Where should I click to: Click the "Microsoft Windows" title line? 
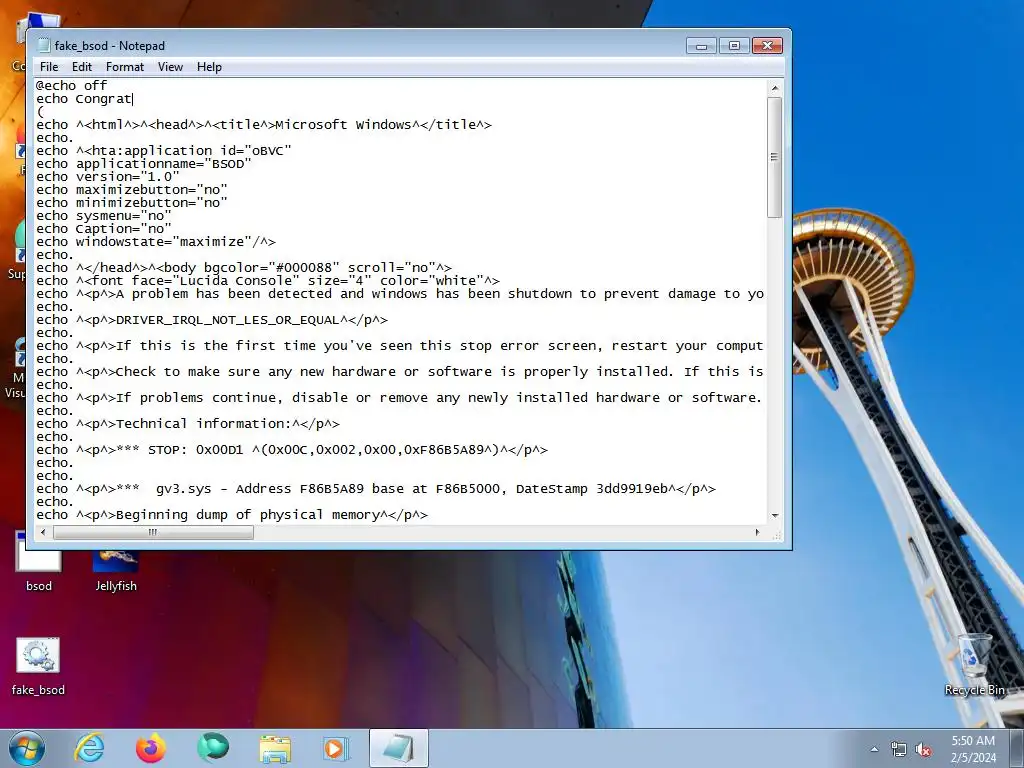[264, 125]
